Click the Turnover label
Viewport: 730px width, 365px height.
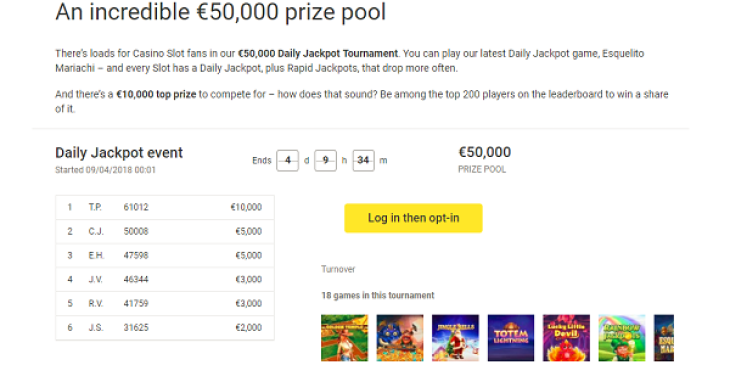(338, 269)
